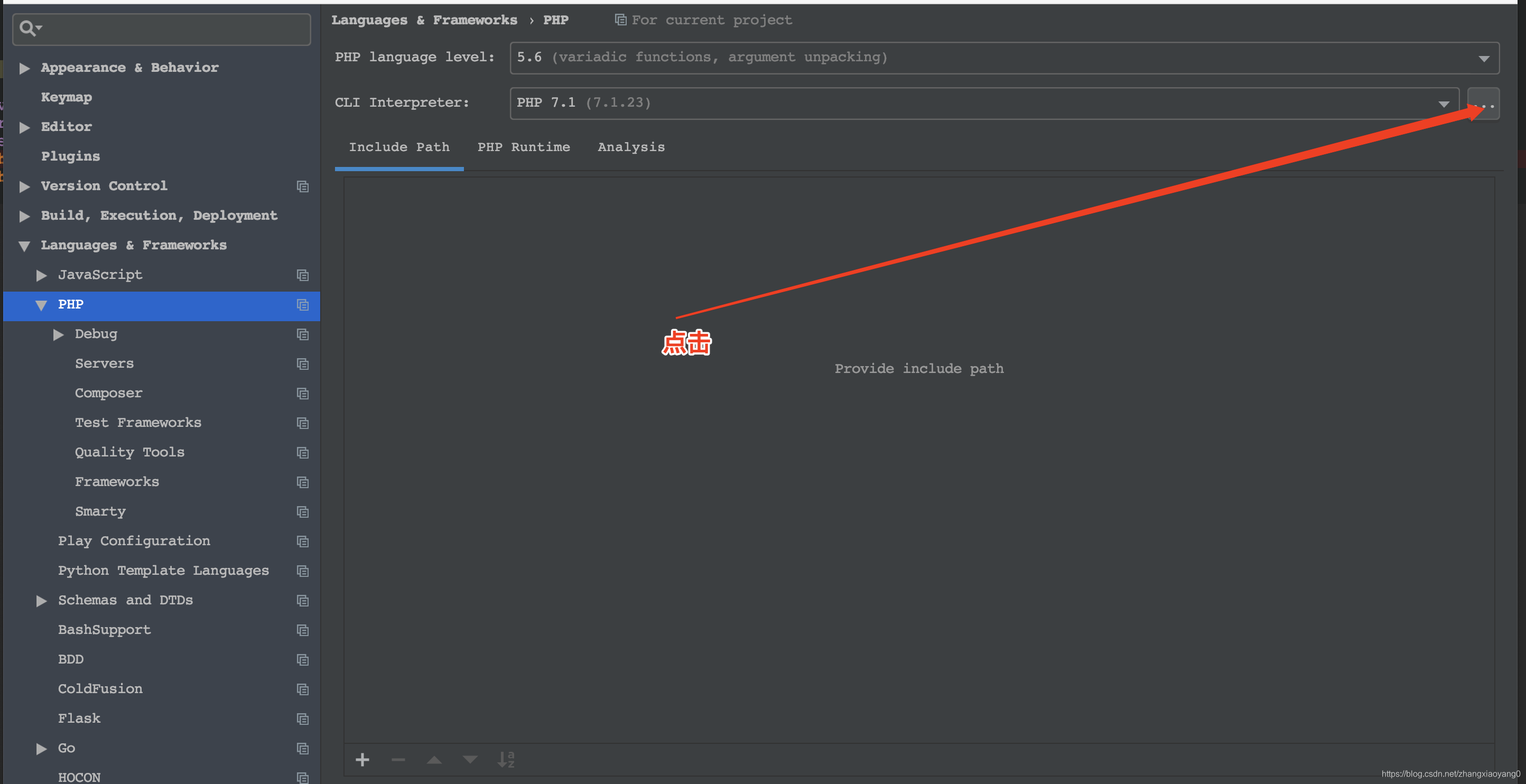Click the move up arrow icon
Image resolution: width=1526 pixels, height=784 pixels.
coord(434,760)
